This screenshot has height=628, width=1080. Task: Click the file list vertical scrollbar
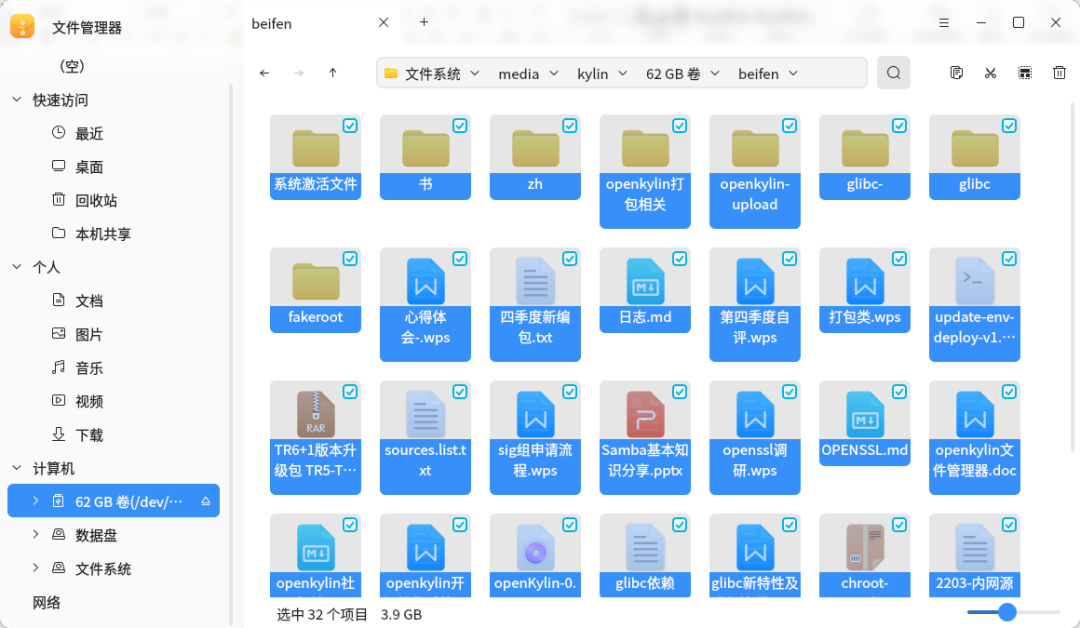1072,276
